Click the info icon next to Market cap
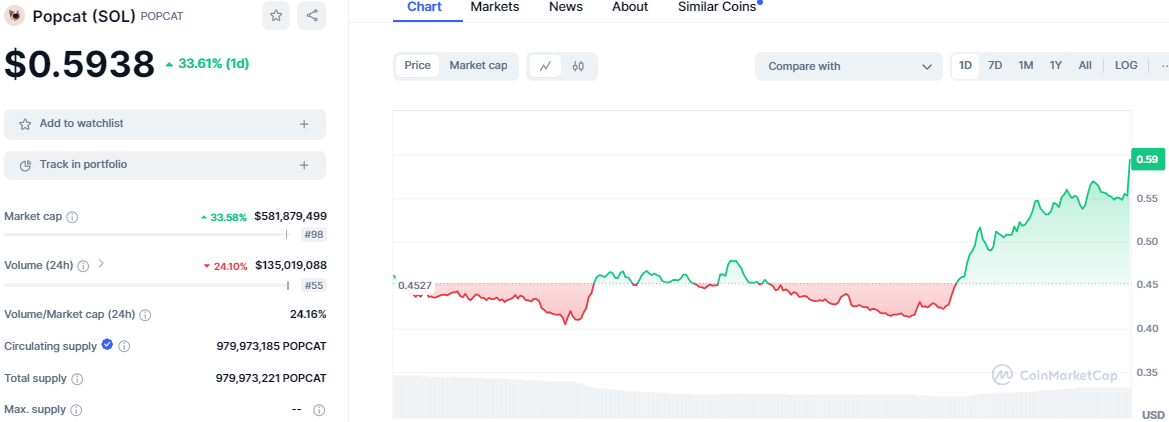 (x=72, y=217)
